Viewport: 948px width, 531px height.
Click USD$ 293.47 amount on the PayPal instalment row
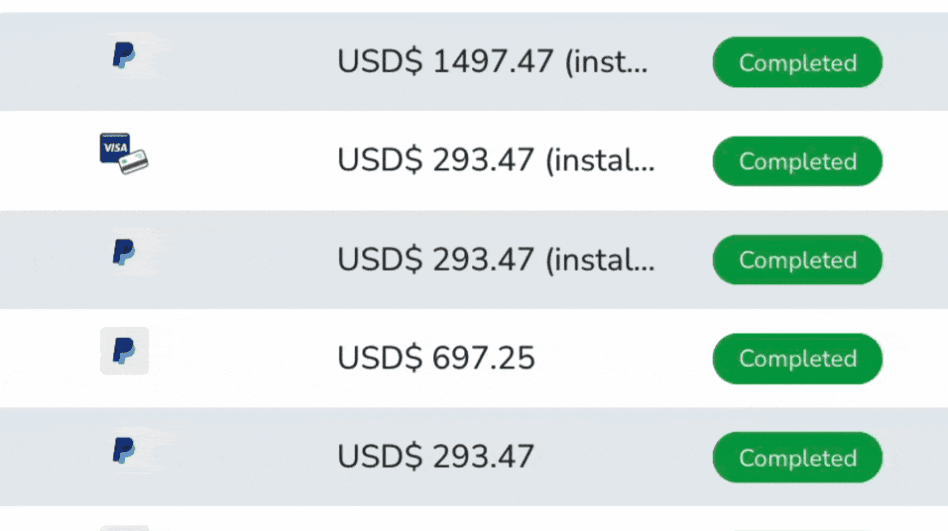click(435, 260)
